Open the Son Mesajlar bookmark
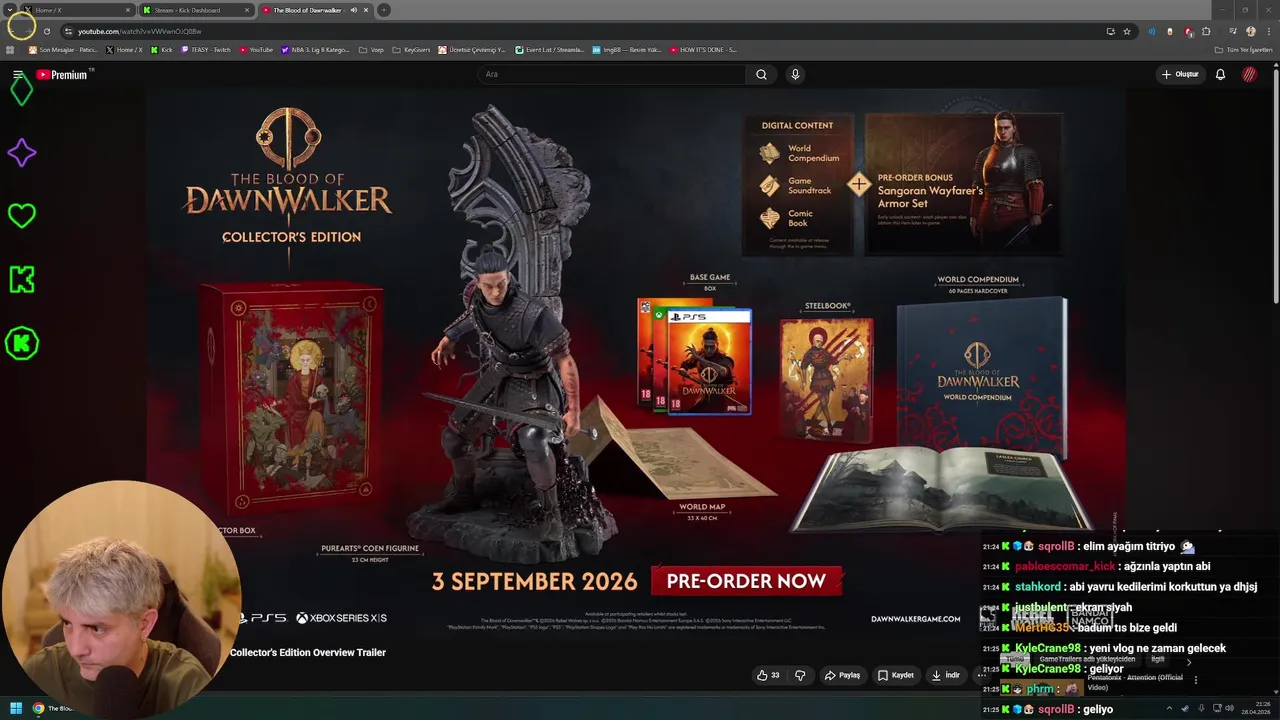The image size is (1280, 720). tap(63, 49)
